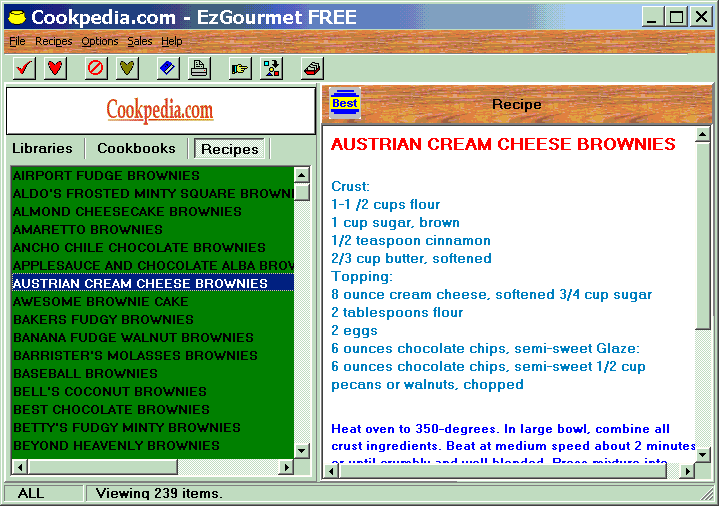Click the pointing hand toolbar icon
The image size is (719, 506).
point(240,68)
